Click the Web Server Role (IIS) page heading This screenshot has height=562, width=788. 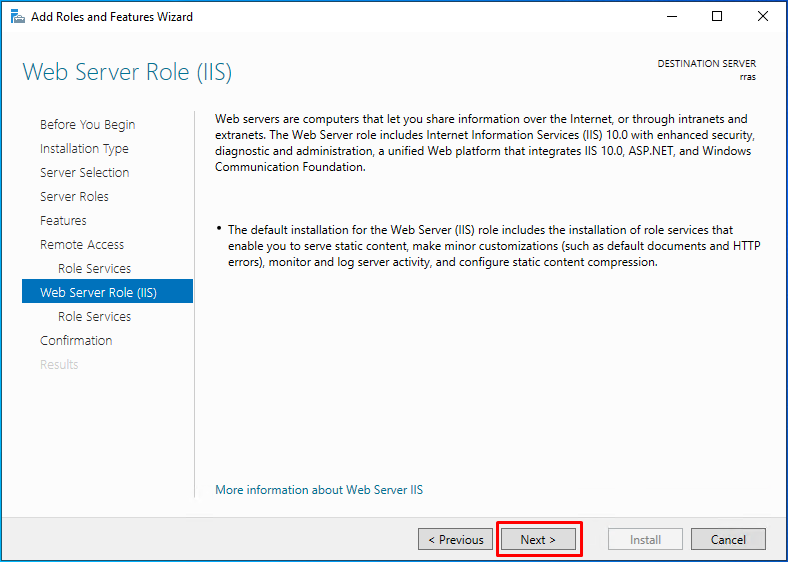coord(127,72)
